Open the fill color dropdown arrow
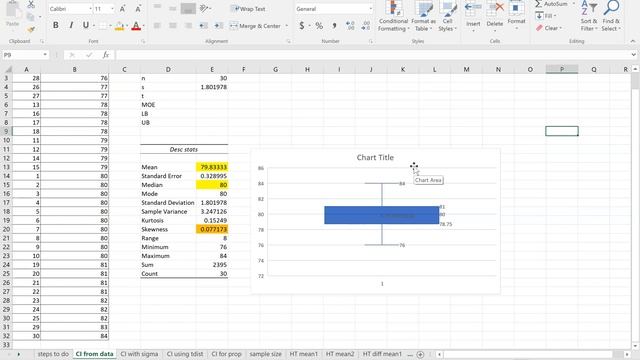640x360 pixels. [x=127, y=26]
